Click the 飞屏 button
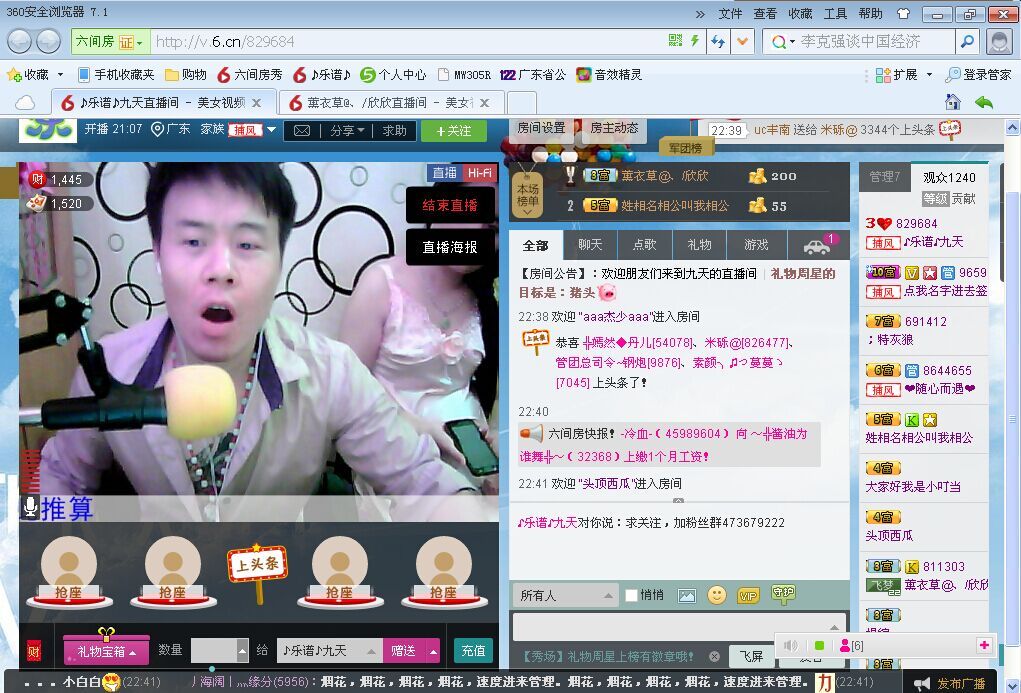 click(751, 657)
